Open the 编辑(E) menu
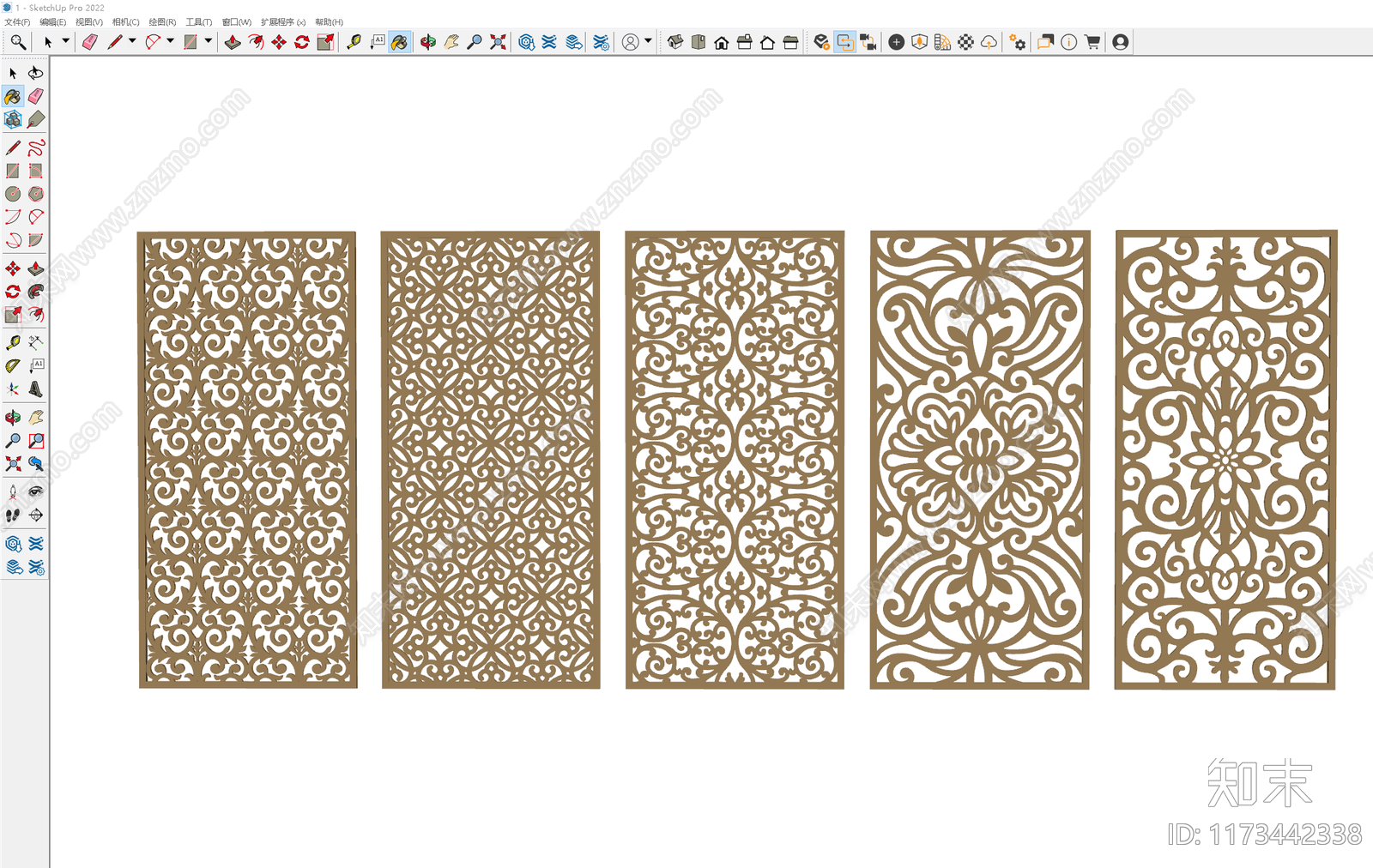The height and width of the screenshot is (868, 1373). (x=53, y=22)
